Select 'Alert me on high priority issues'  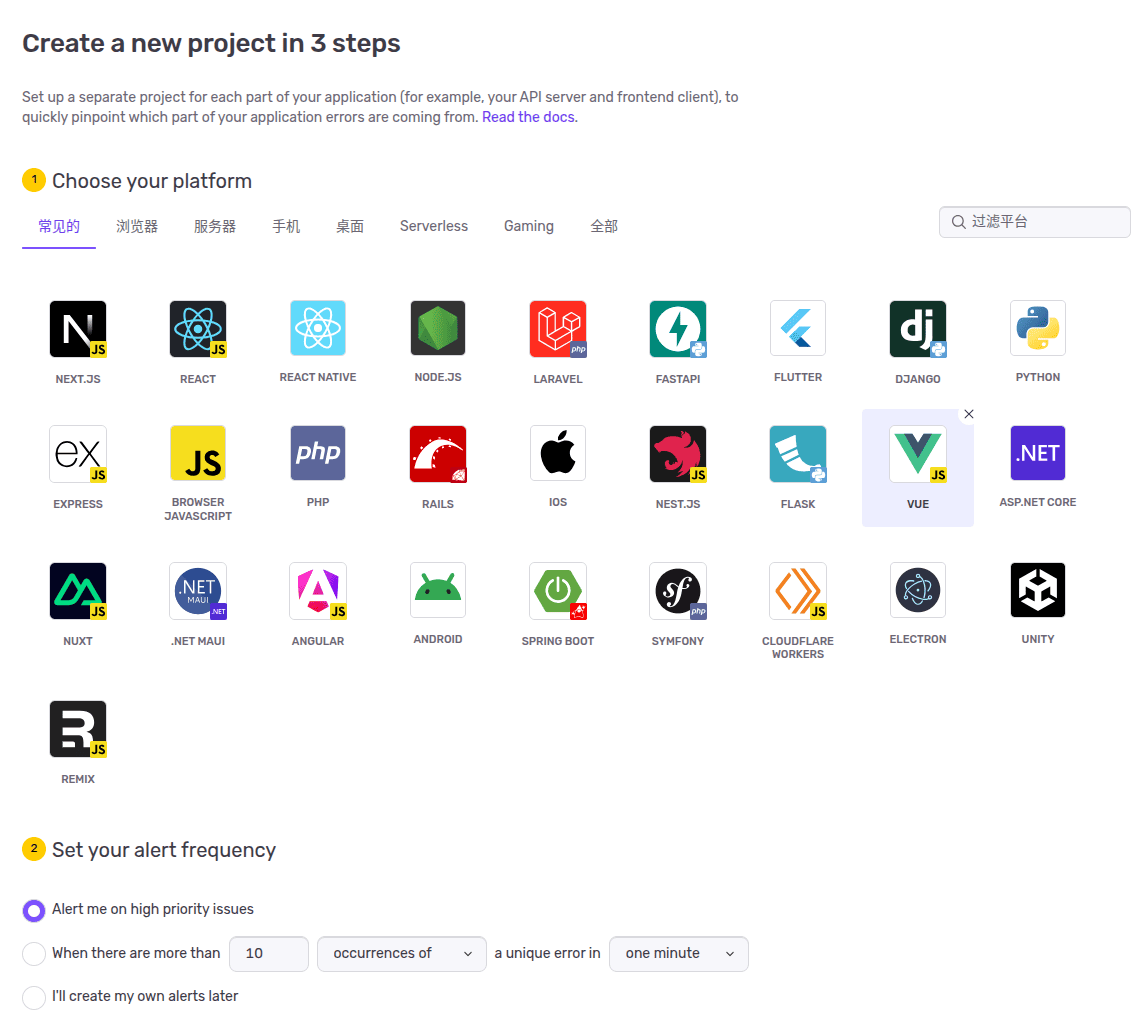coord(35,910)
